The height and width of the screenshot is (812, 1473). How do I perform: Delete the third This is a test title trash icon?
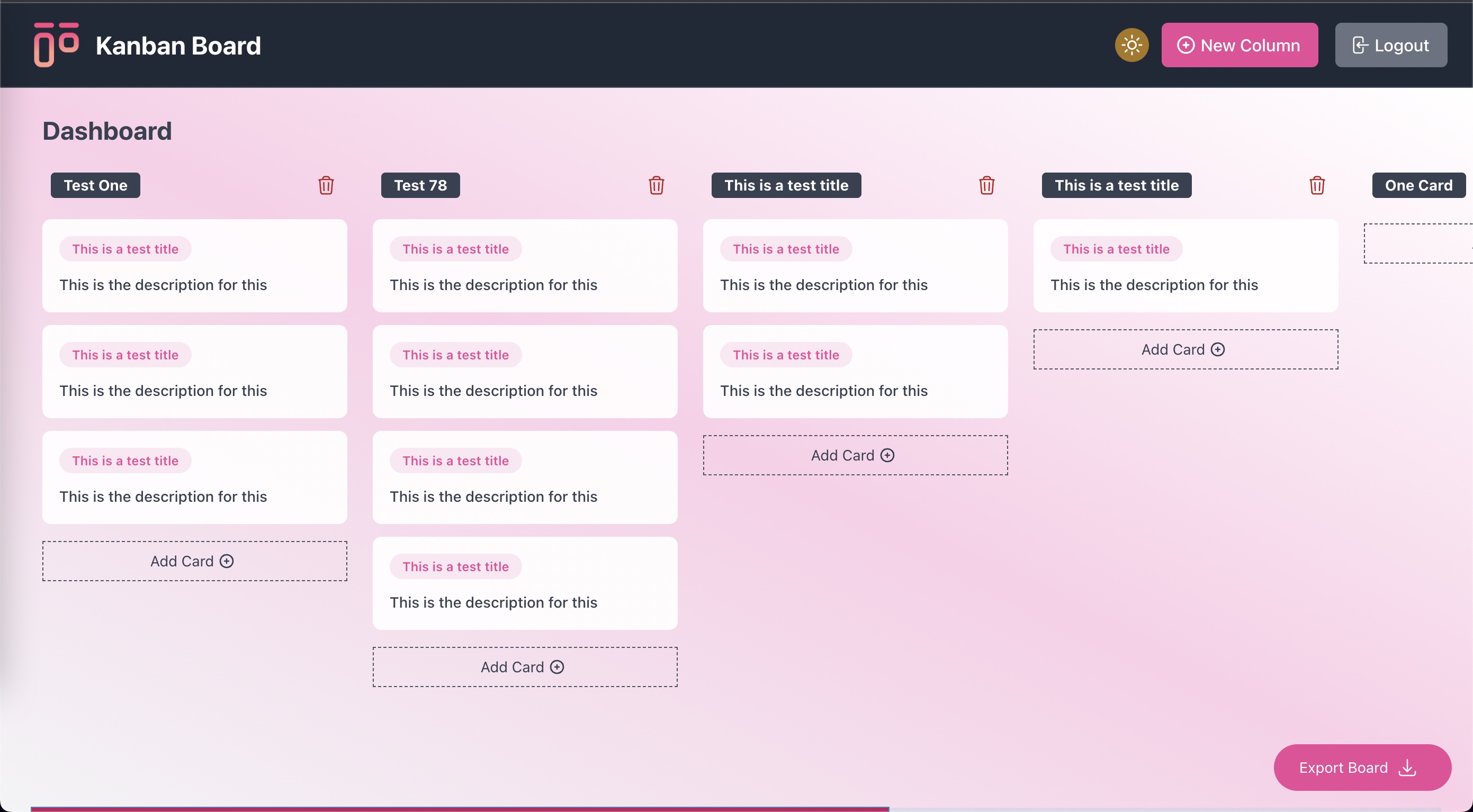coord(986,185)
